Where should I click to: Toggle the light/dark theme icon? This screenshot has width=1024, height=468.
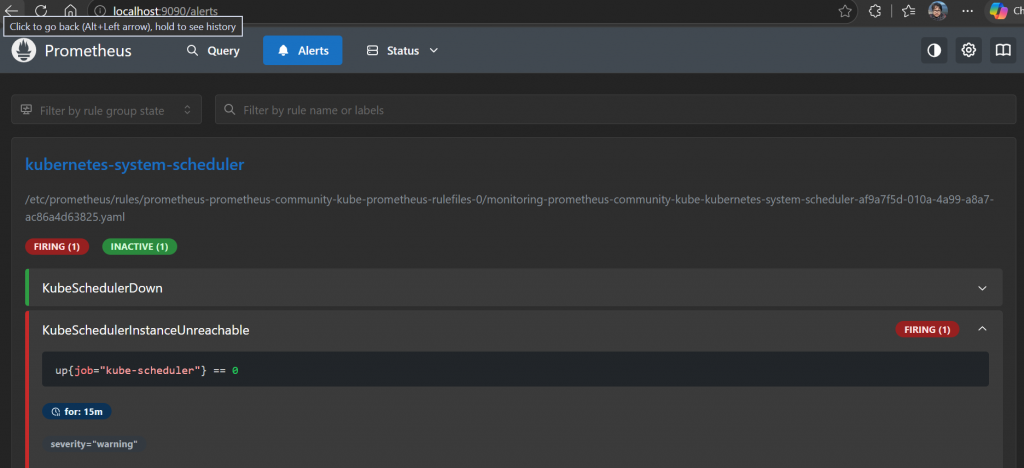(934, 50)
